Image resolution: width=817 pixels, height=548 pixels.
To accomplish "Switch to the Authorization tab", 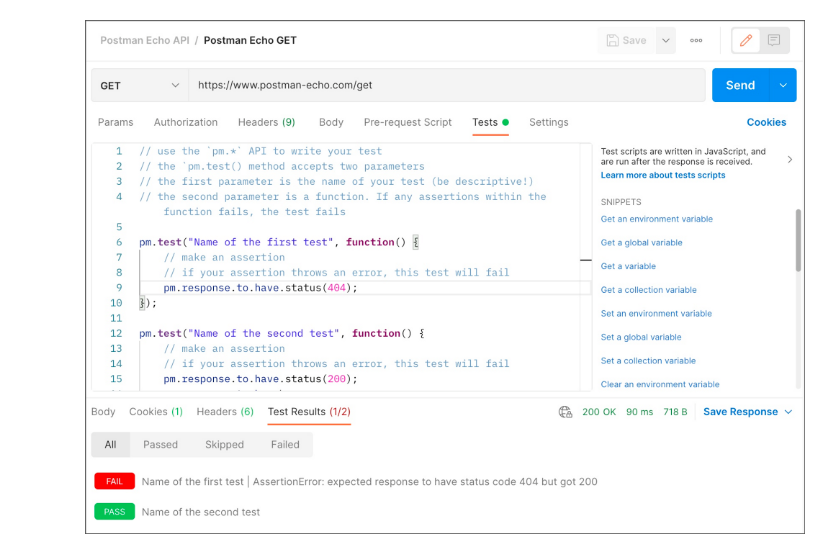I will tap(185, 122).
